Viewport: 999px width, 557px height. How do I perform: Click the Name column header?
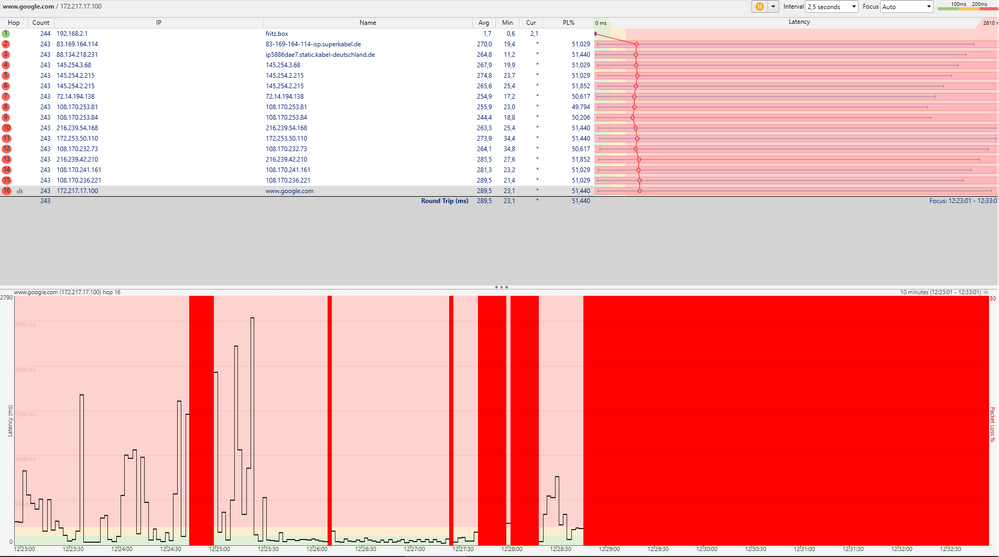click(x=367, y=22)
